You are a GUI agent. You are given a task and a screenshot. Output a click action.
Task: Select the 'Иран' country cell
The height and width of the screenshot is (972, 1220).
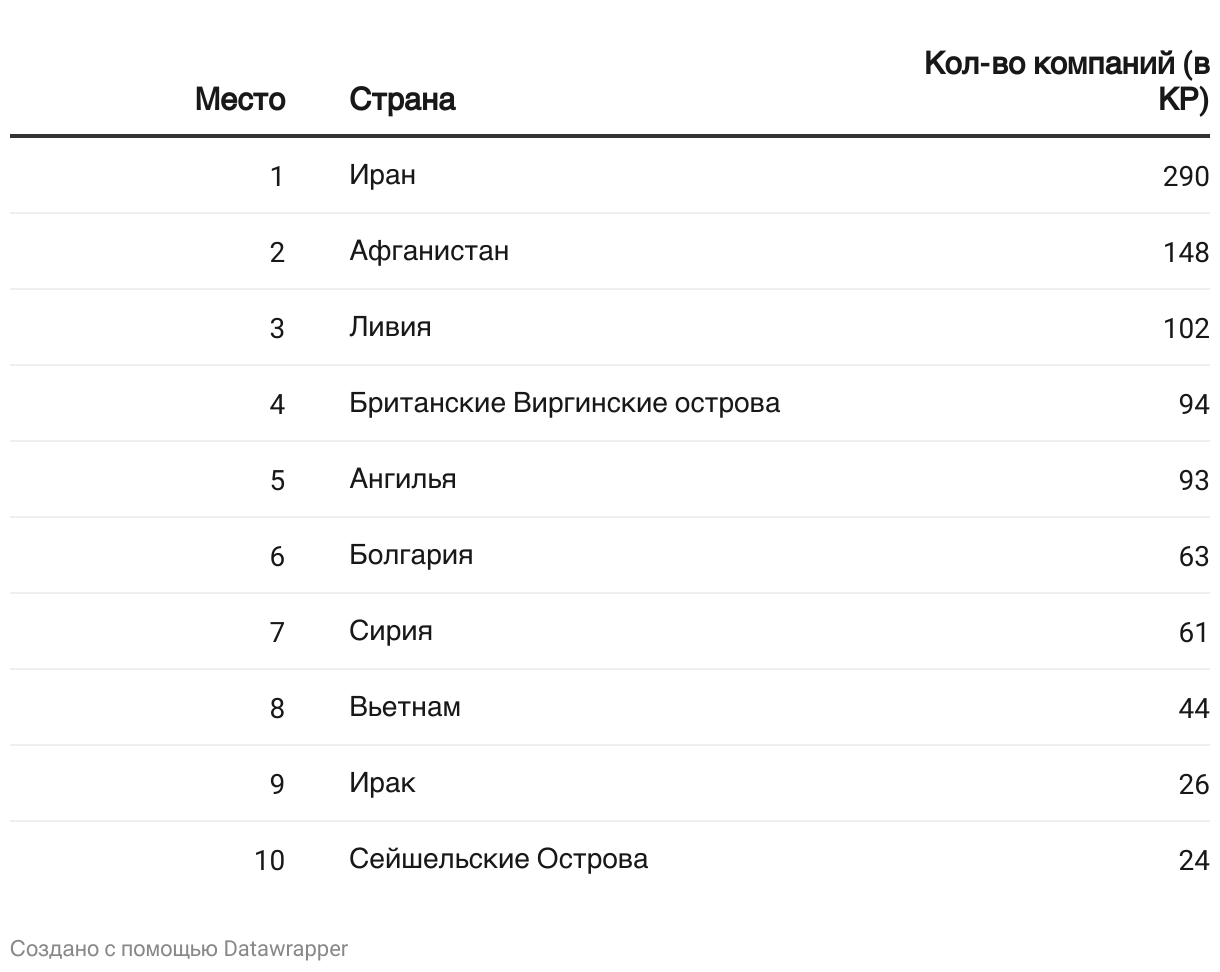click(383, 175)
